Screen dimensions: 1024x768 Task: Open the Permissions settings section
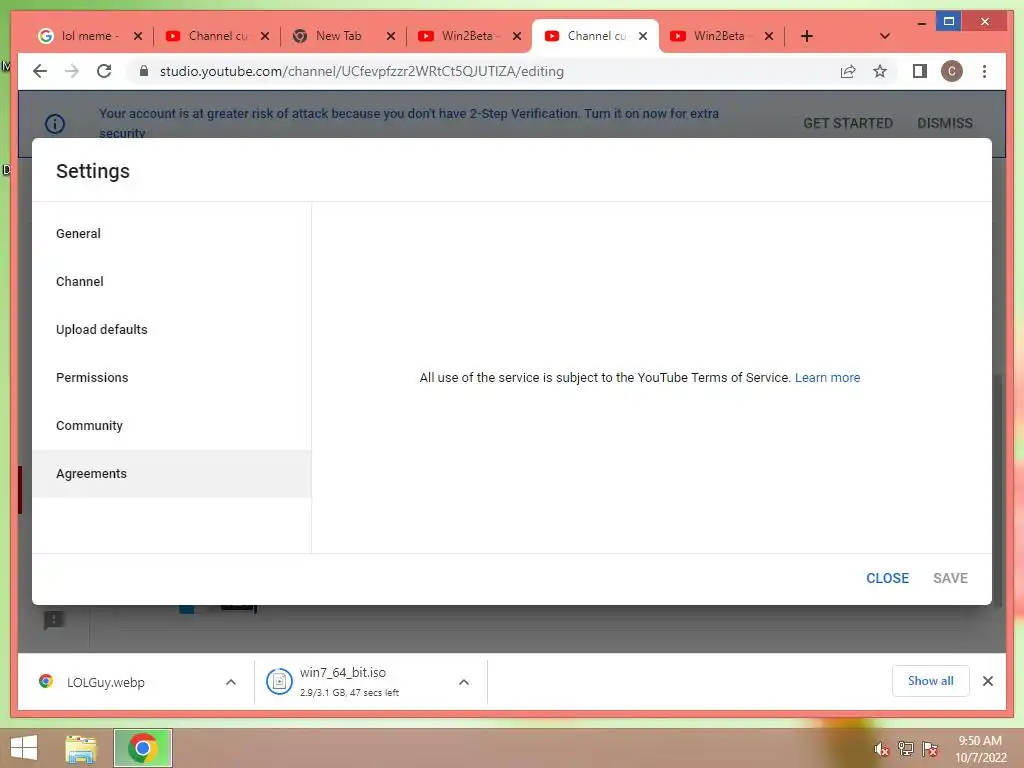[172, 377]
